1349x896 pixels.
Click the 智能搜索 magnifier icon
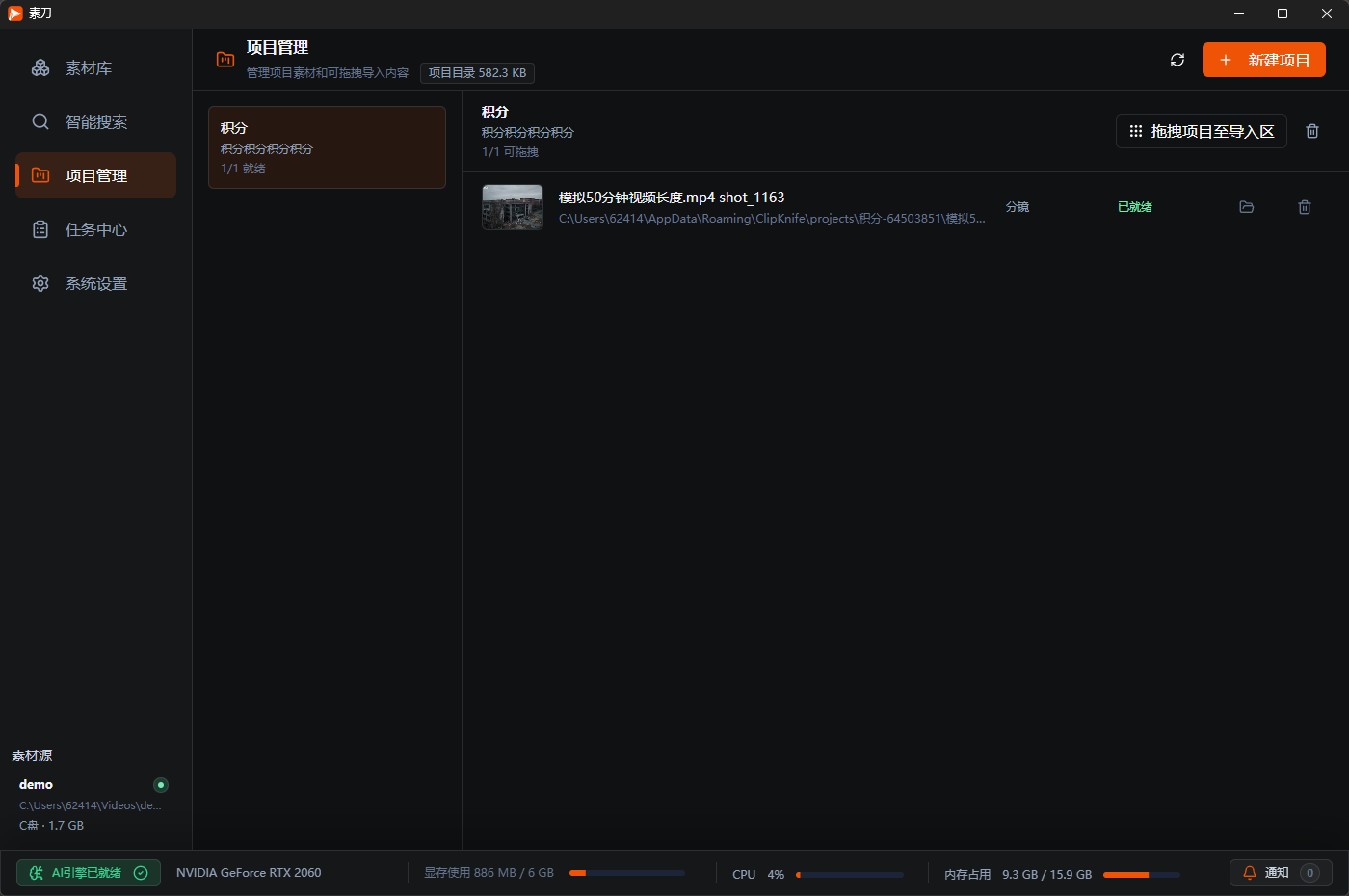point(40,121)
